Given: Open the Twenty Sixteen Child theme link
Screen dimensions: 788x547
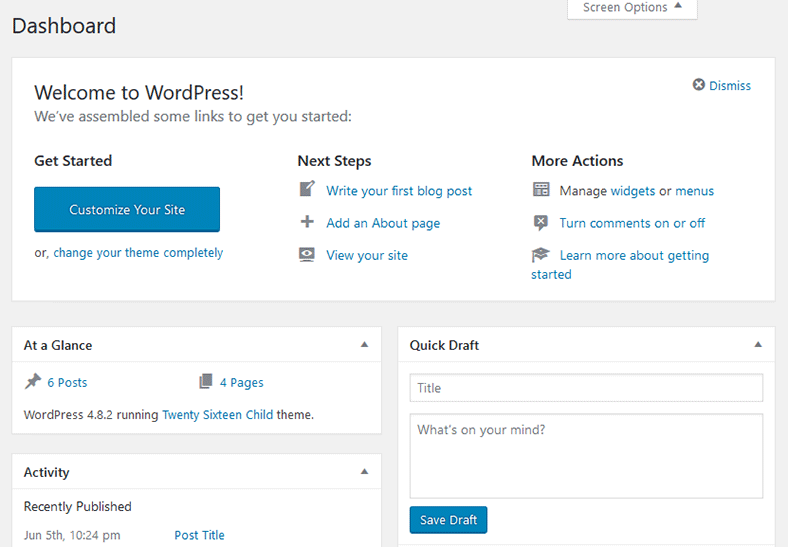Looking at the screenshot, I should point(218,415).
